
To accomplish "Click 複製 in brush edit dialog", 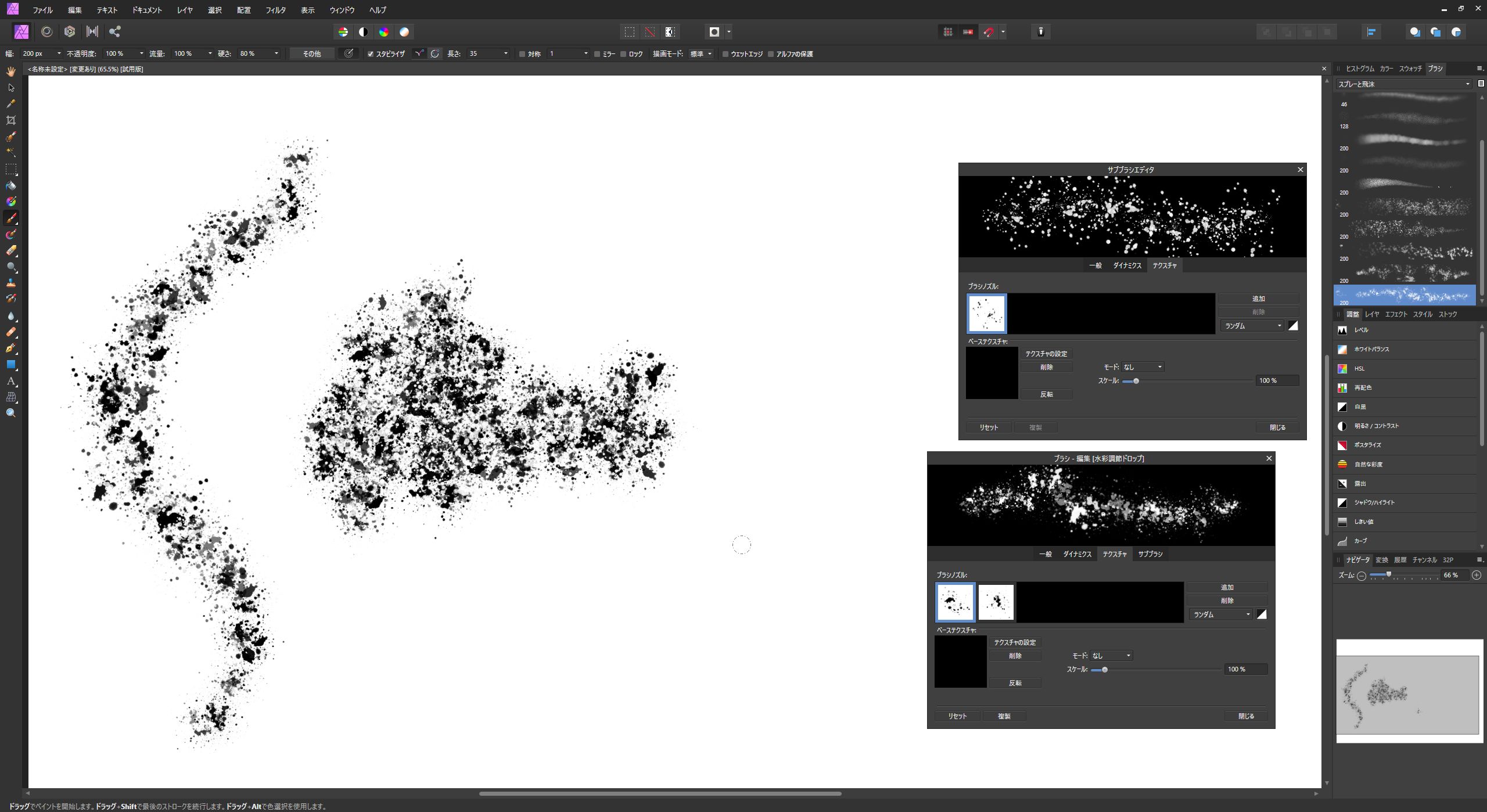I will [1004, 716].
